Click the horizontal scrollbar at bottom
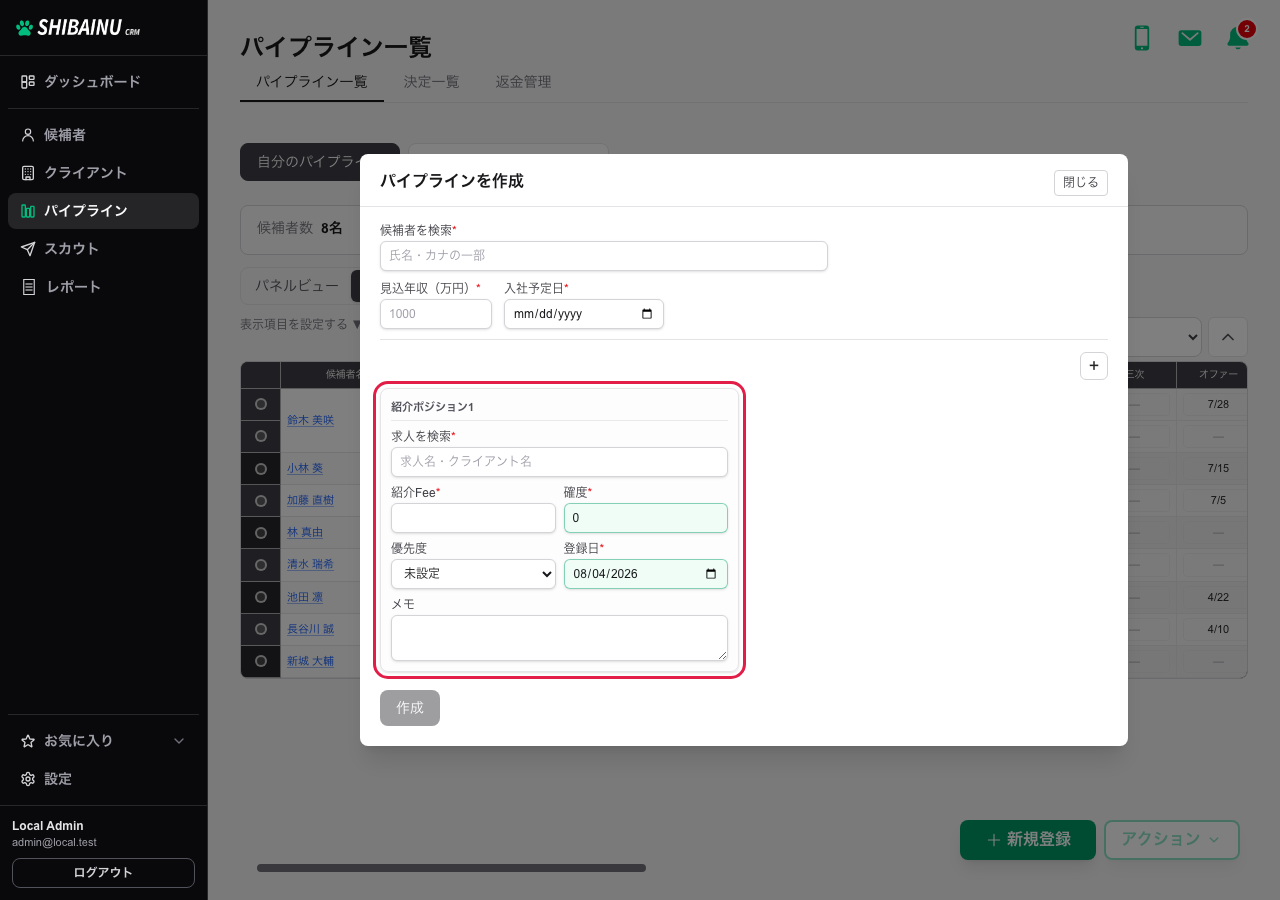Screen dimensions: 1280x900 (x=451, y=868)
